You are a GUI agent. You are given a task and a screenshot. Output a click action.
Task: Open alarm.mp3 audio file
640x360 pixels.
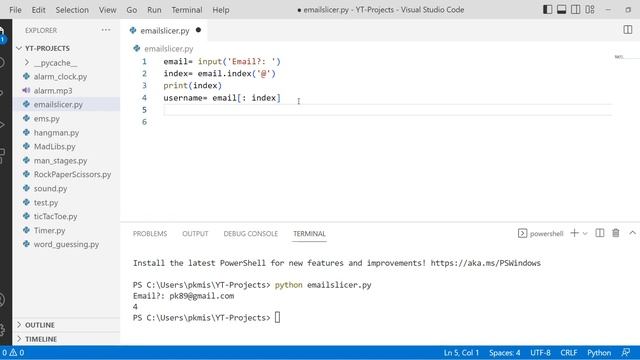[53, 91]
